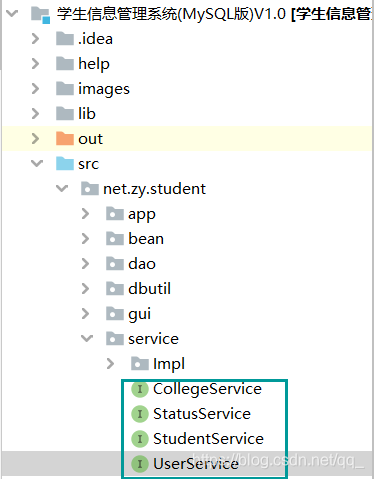The width and height of the screenshot is (374, 479).
Task: Click the service package icon
Action: pos(115,338)
